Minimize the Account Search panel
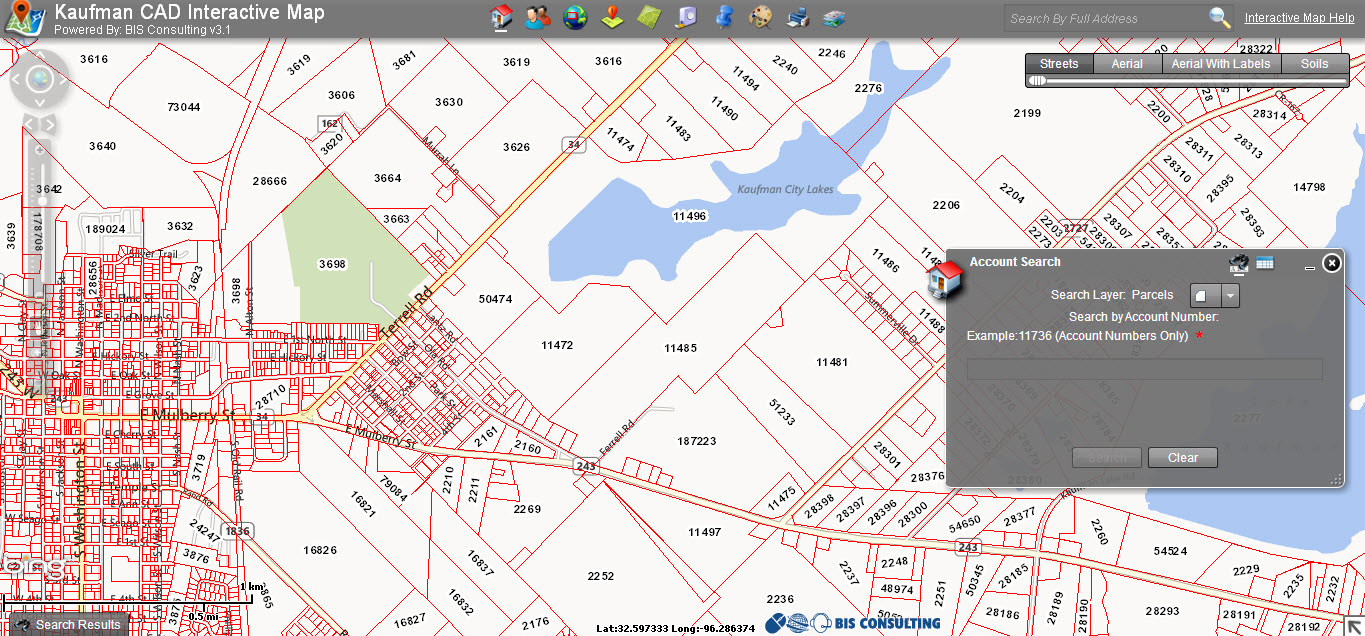 pyautogui.click(x=1310, y=268)
